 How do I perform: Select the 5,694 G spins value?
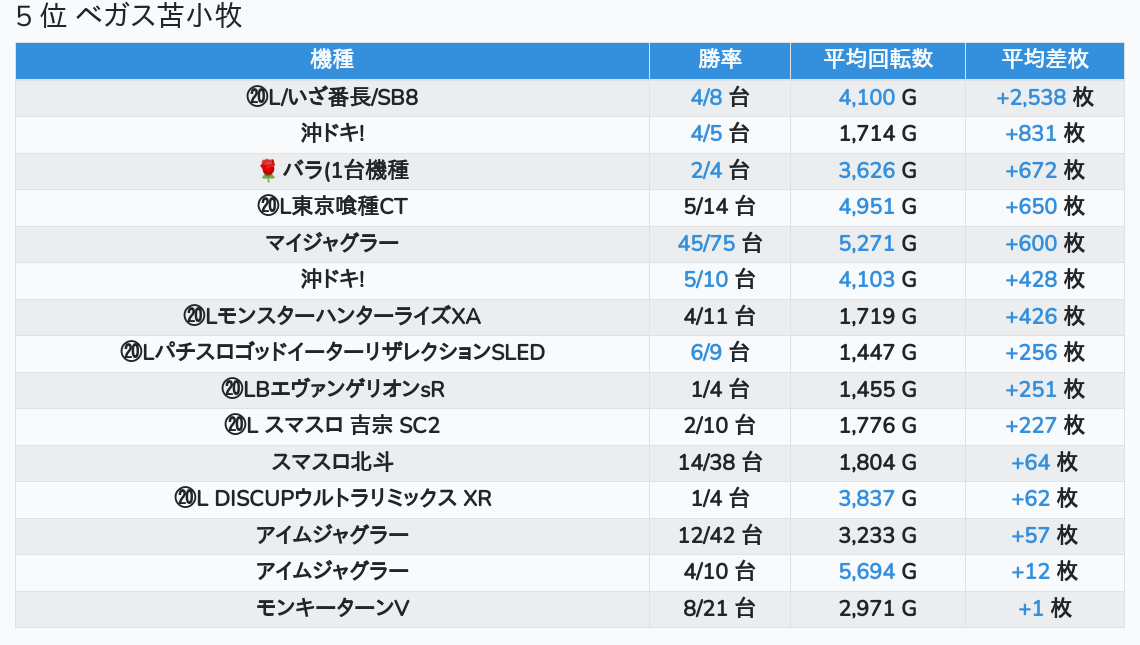click(878, 572)
